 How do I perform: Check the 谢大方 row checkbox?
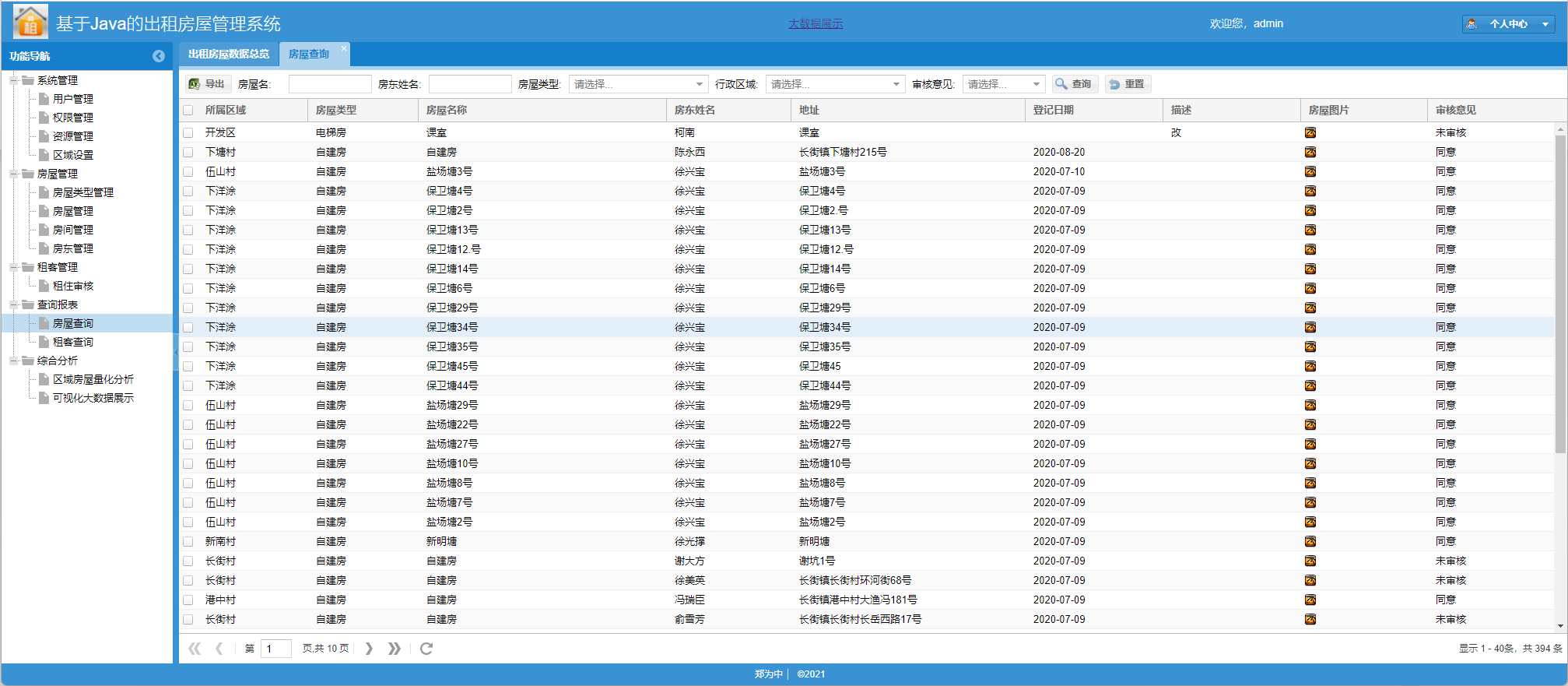(188, 561)
